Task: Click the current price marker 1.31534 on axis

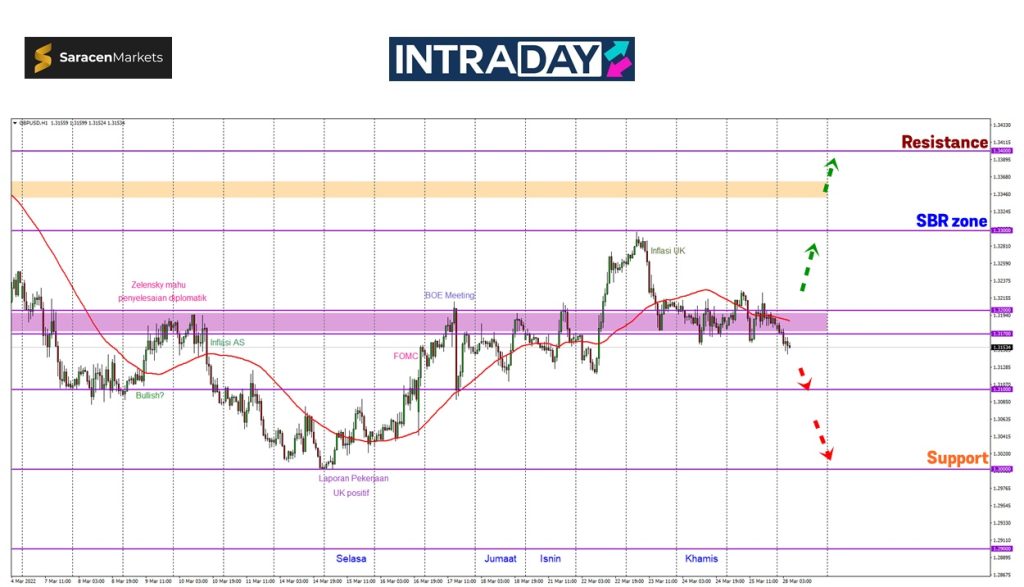Action: click(x=999, y=348)
